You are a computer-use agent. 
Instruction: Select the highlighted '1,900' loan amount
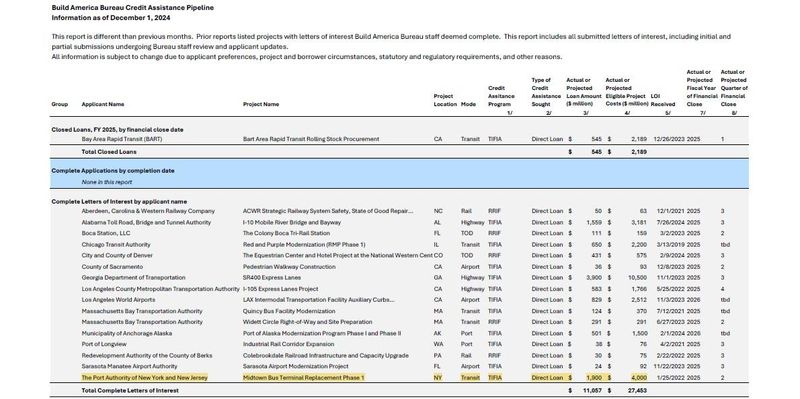594,378
